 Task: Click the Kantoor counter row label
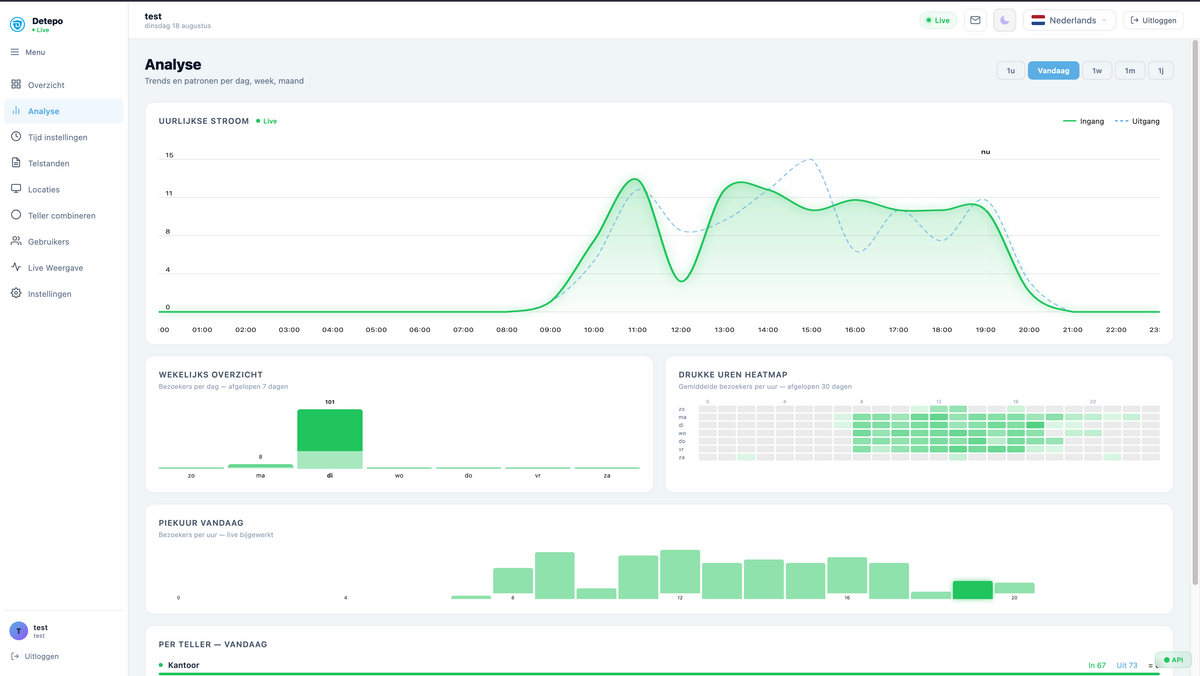(183, 665)
